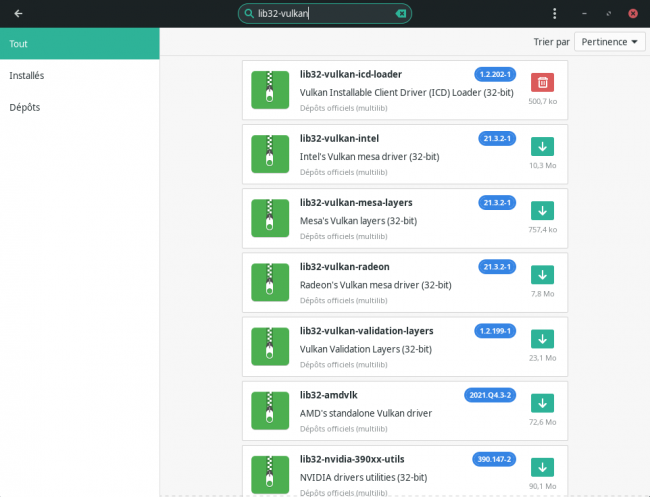
Task: Install lib32-vulkan-mesa-layers with download button
Action: [542, 211]
